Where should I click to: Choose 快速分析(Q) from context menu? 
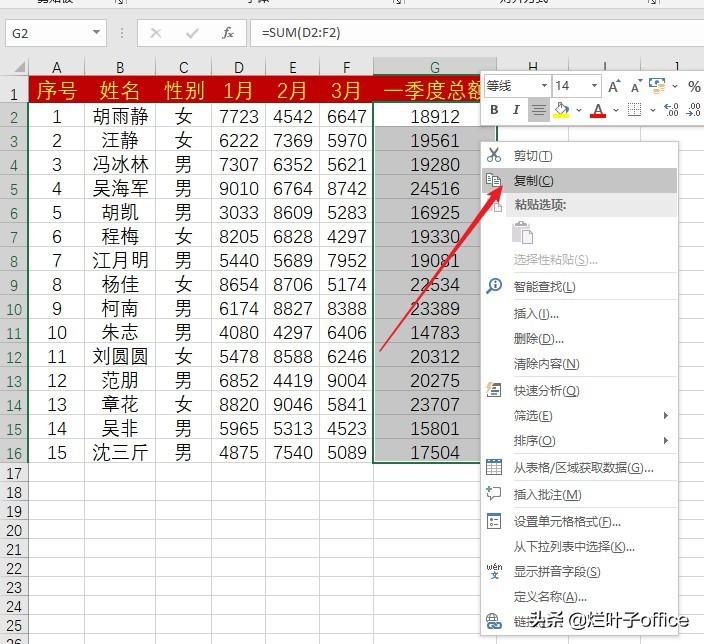(x=579, y=391)
